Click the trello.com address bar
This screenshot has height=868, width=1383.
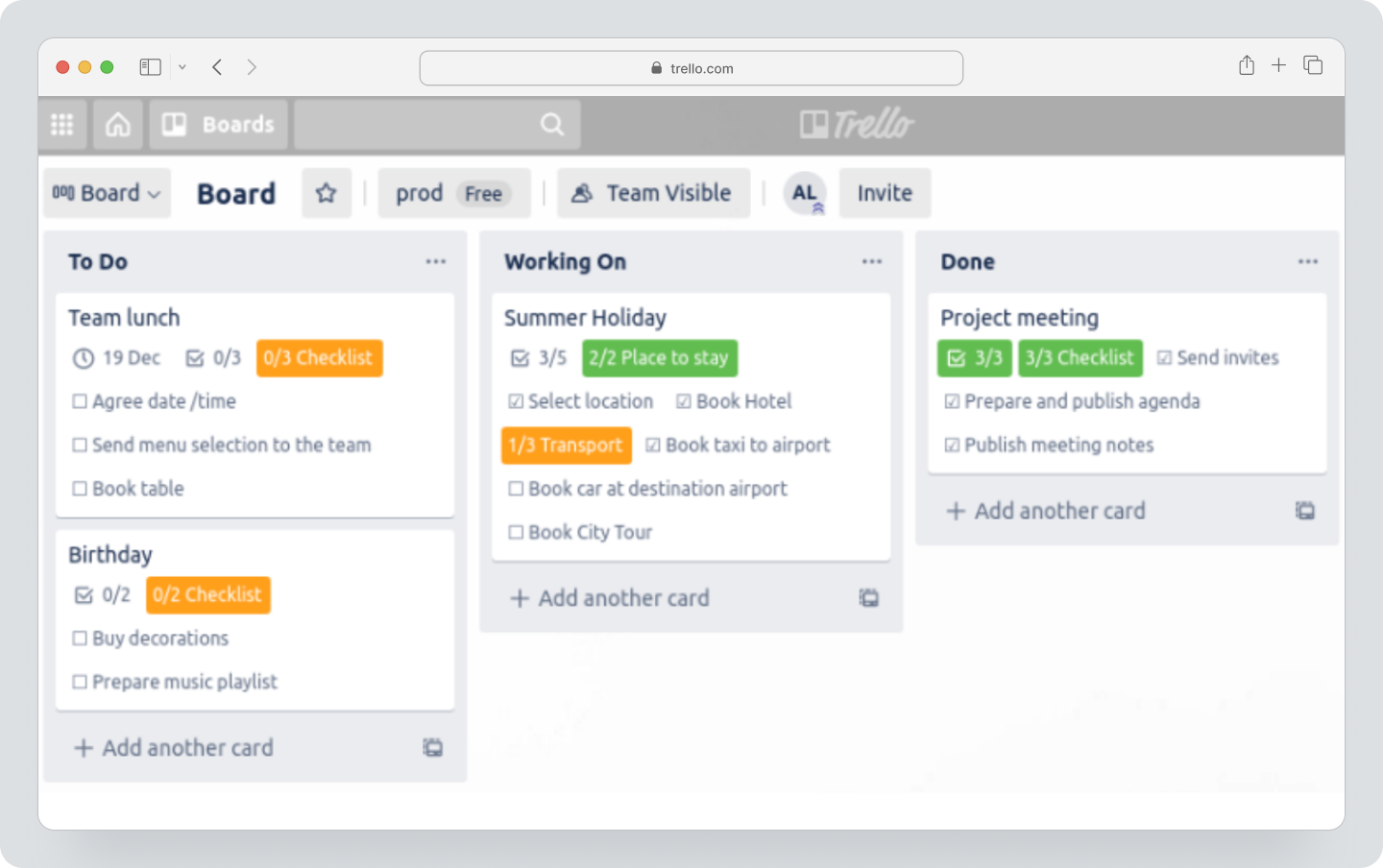point(691,68)
